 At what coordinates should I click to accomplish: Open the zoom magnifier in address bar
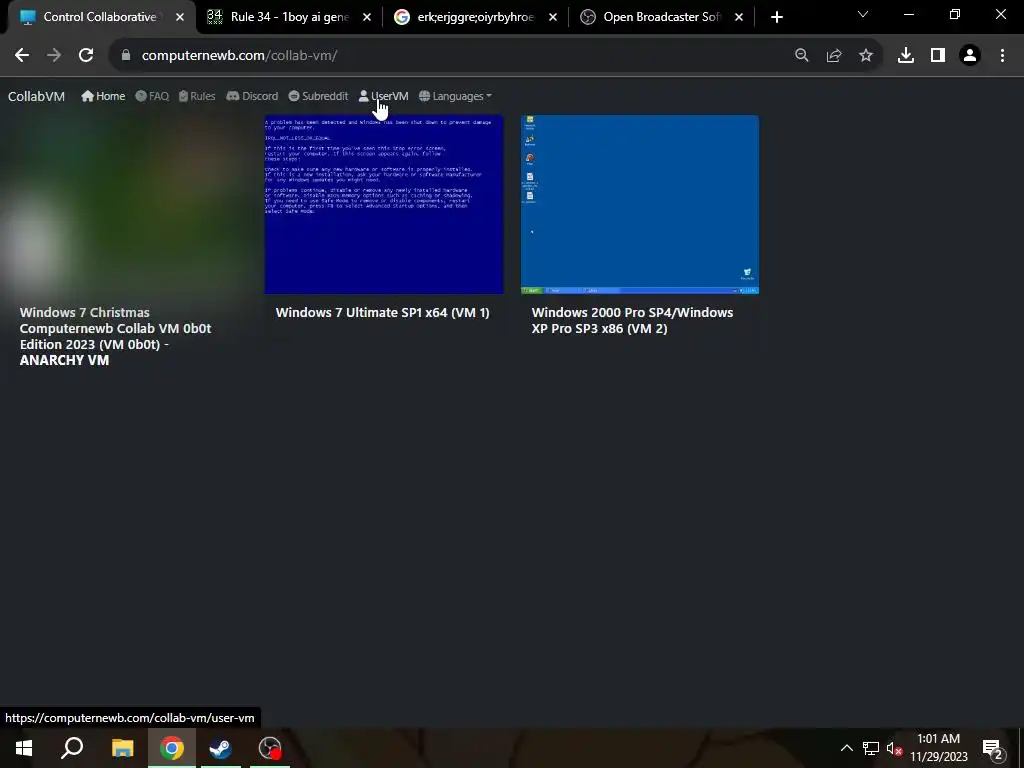802,56
